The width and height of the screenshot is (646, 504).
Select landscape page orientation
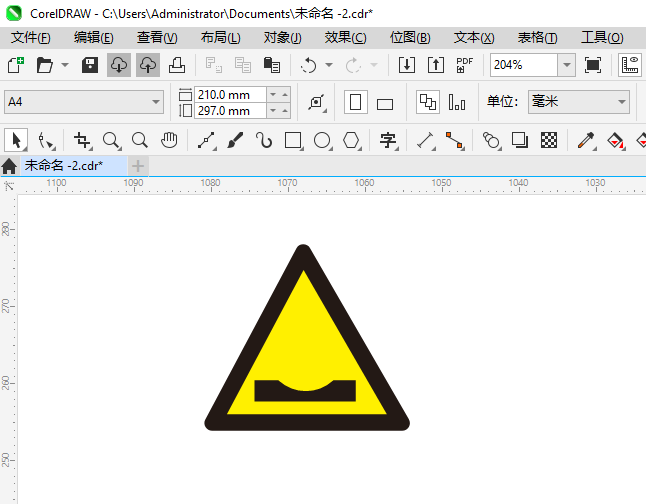[x=385, y=103]
